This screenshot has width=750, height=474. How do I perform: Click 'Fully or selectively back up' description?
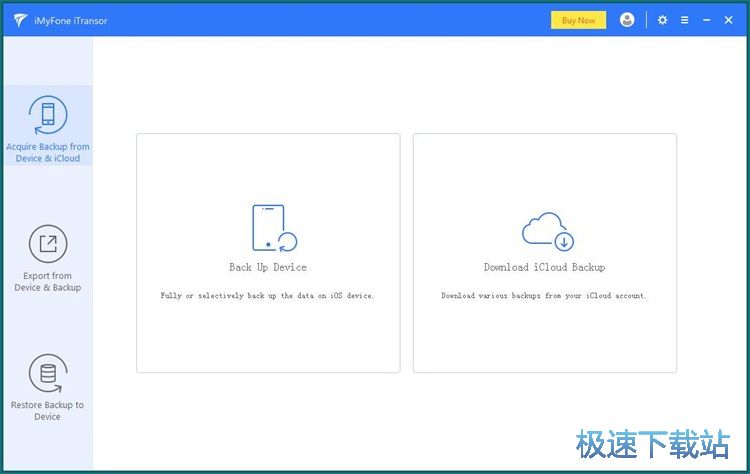coord(267,296)
